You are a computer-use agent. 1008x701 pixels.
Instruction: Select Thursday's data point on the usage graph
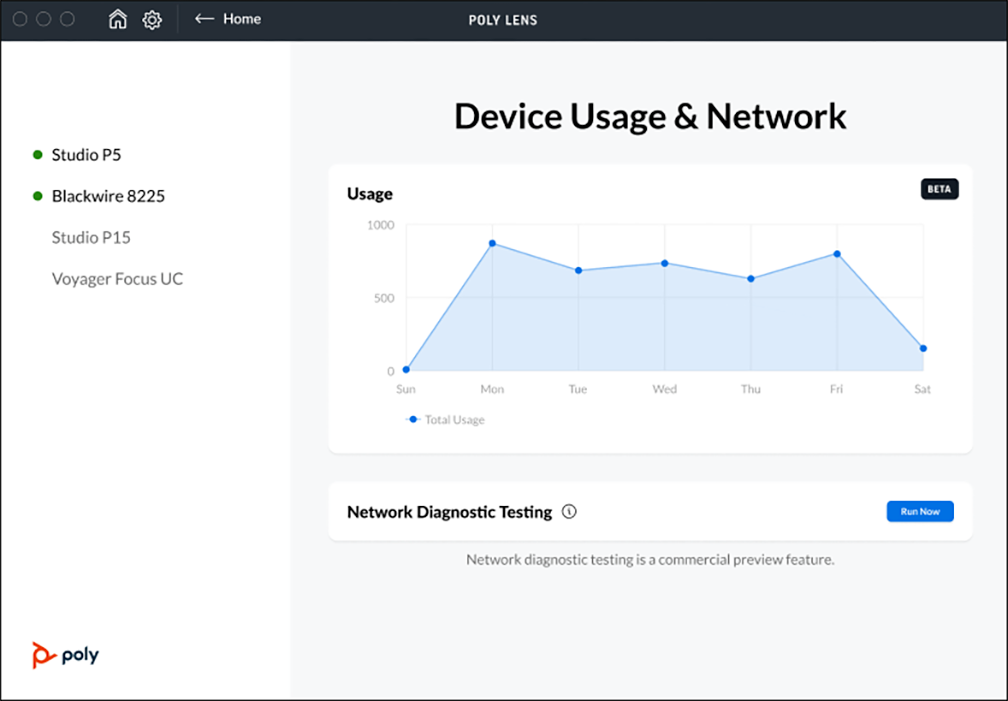click(749, 279)
